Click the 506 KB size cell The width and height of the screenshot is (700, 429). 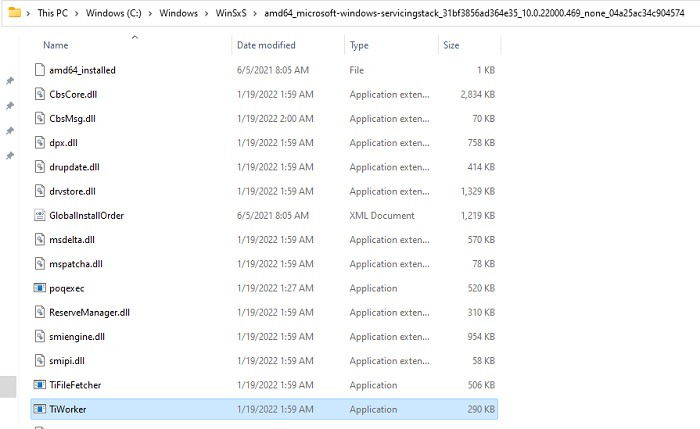(481, 385)
